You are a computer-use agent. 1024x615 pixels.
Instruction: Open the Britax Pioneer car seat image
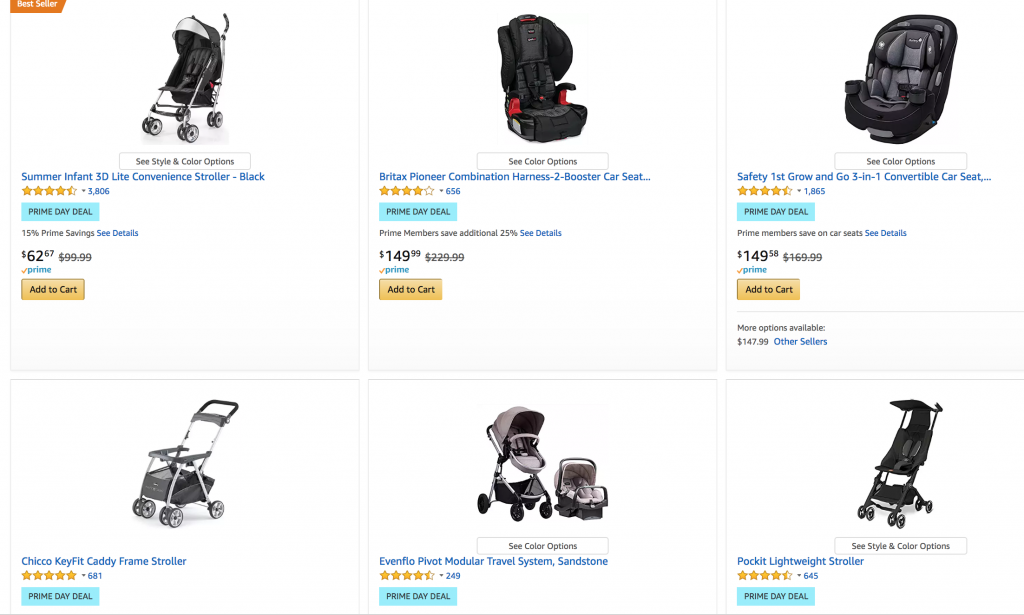pyautogui.click(x=541, y=80)
